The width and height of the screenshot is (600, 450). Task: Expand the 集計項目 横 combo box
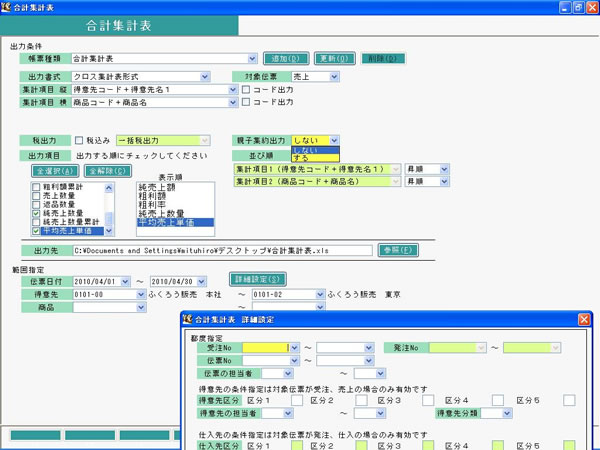[x=233, y=102]
